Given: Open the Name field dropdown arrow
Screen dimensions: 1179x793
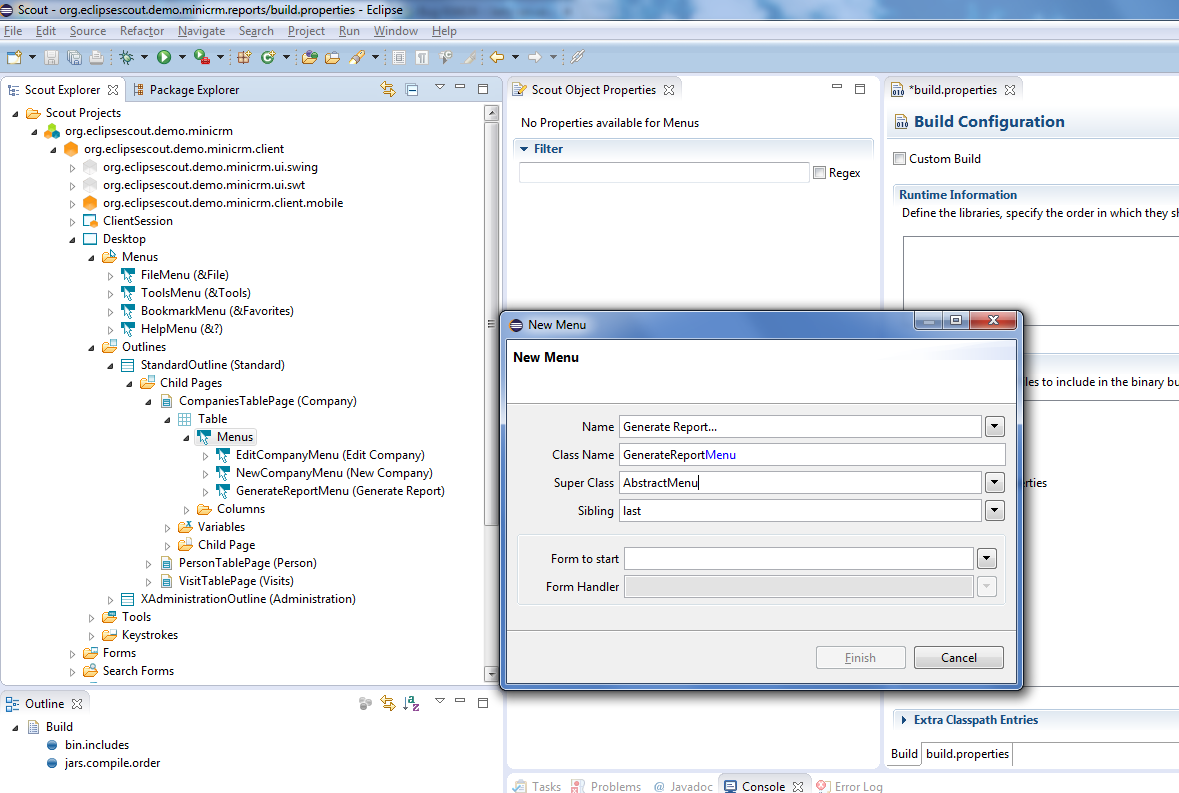Looking at the screenshot, I should click(x=995, y=427).
